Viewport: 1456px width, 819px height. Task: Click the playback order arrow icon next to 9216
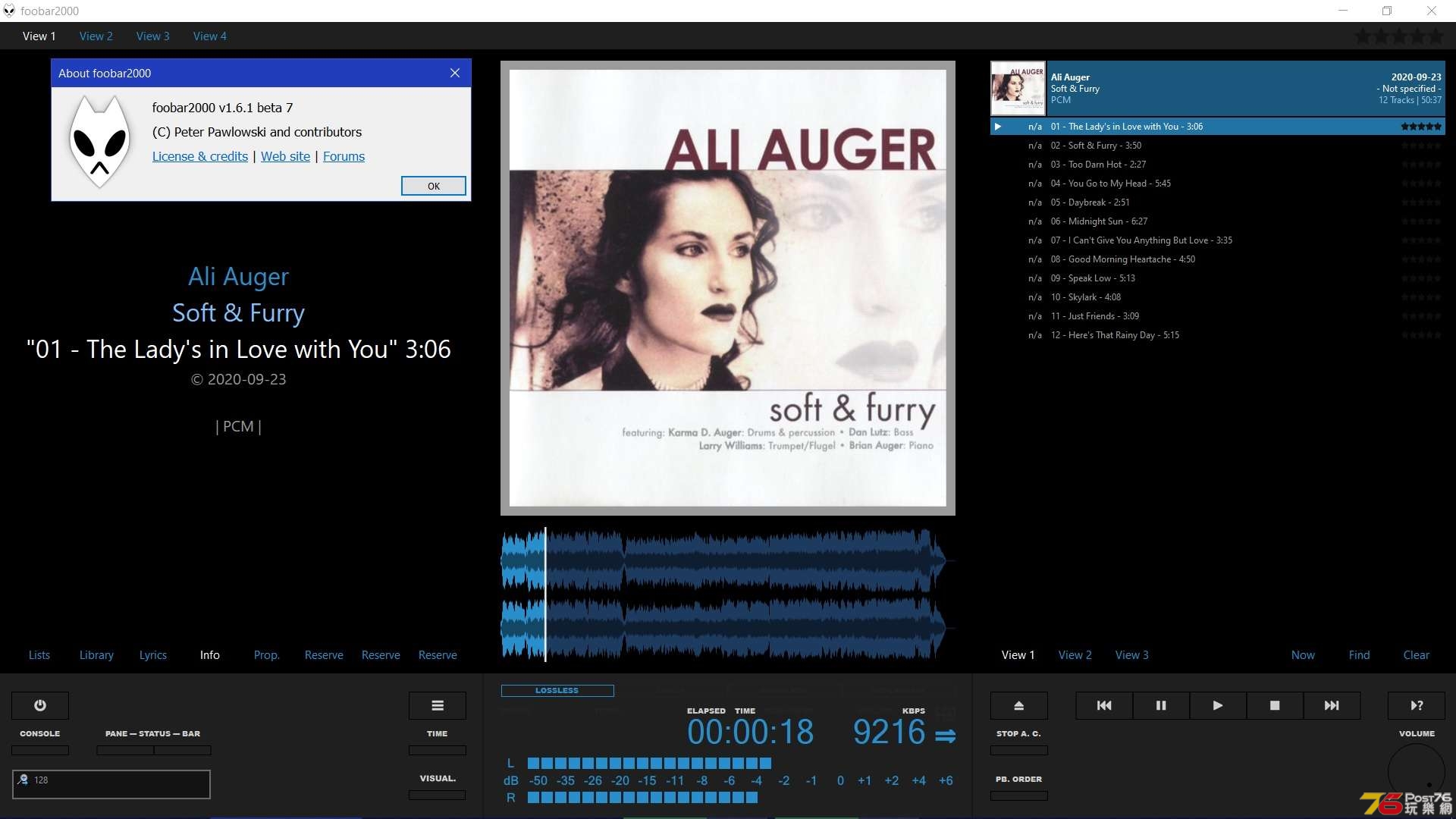(x=945, y=736)
